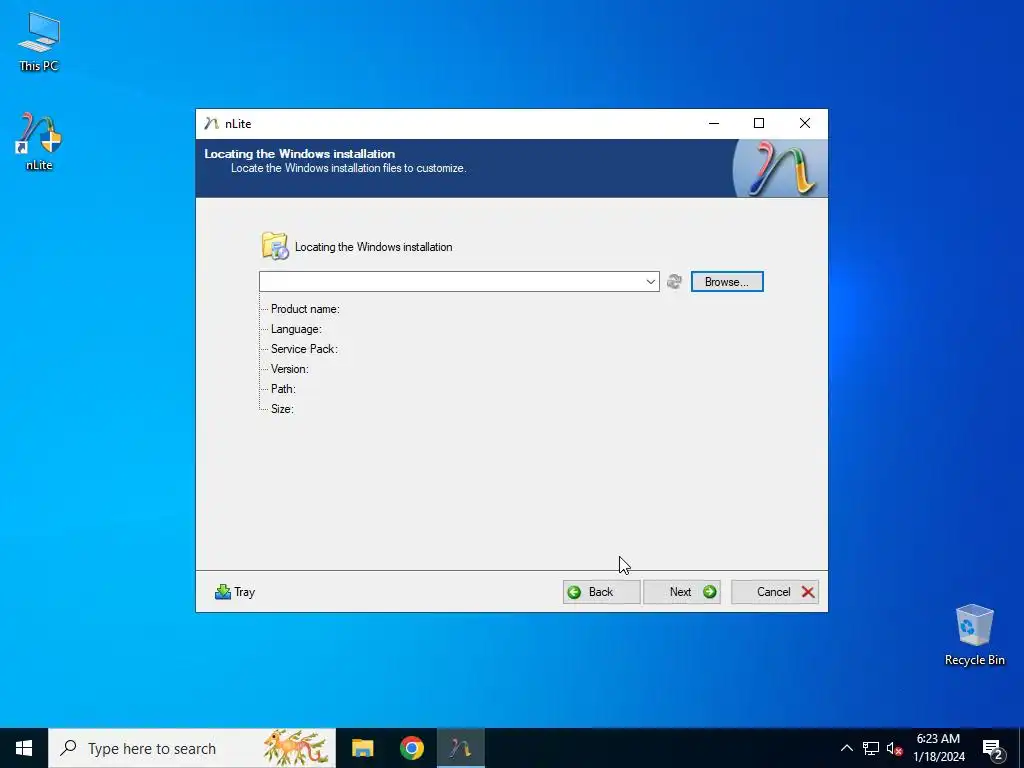The width and height of the screenshot is (1024, 768).
Task: Select the Path: label
Action: 283,389
